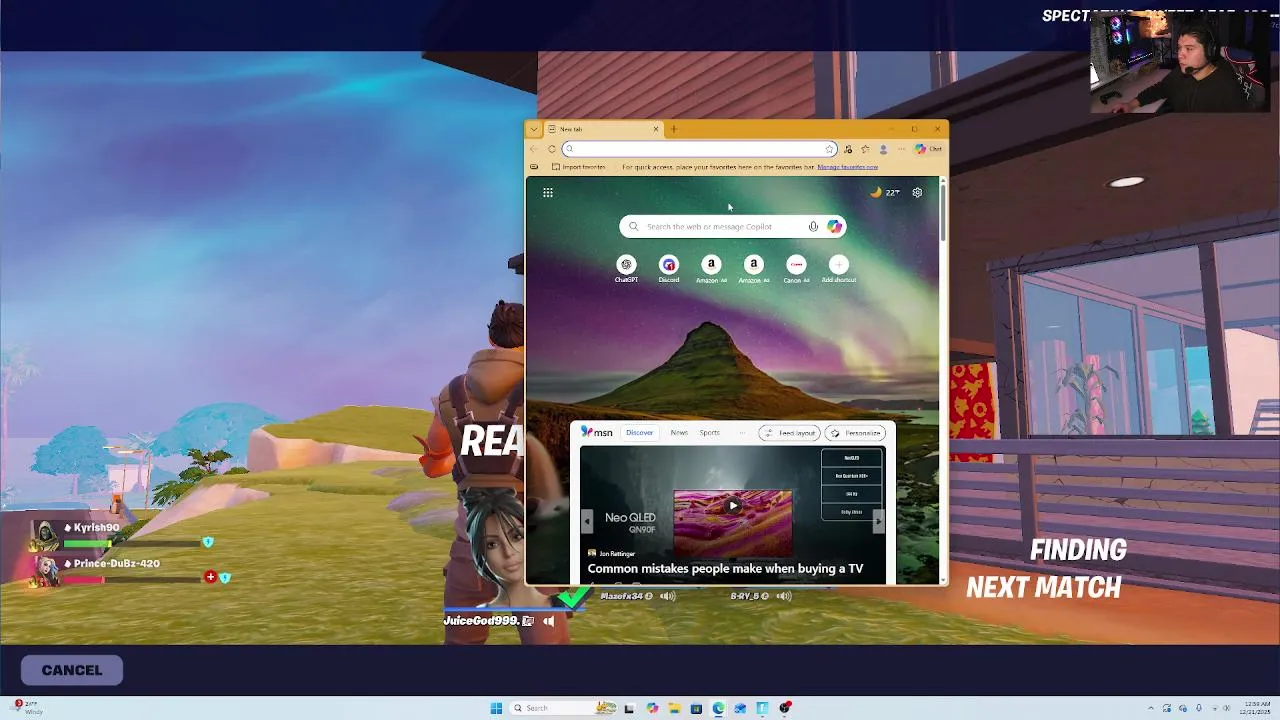Open new tab page settings gear

click(x=917, y=192)
